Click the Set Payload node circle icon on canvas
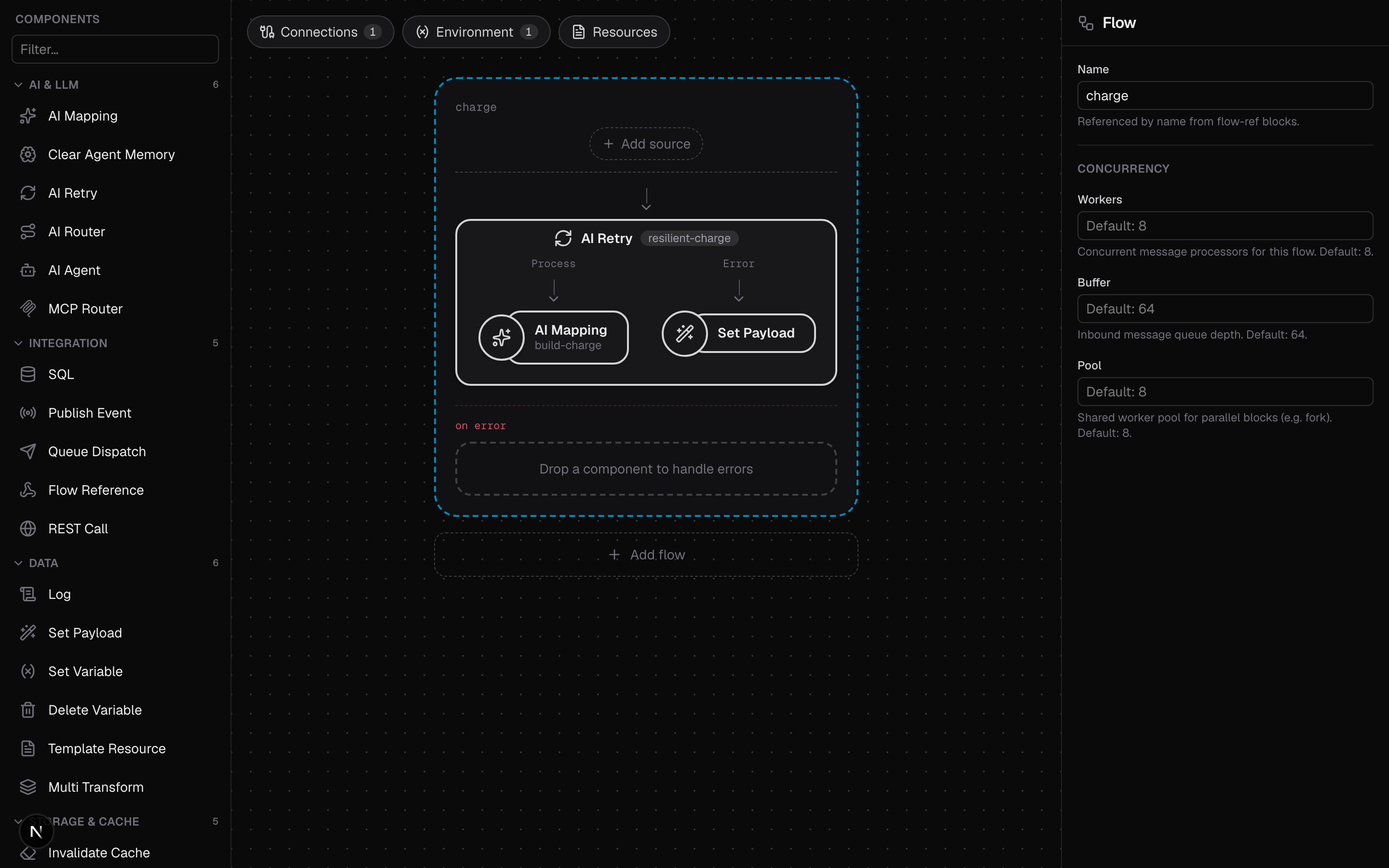 pos(684,334)
